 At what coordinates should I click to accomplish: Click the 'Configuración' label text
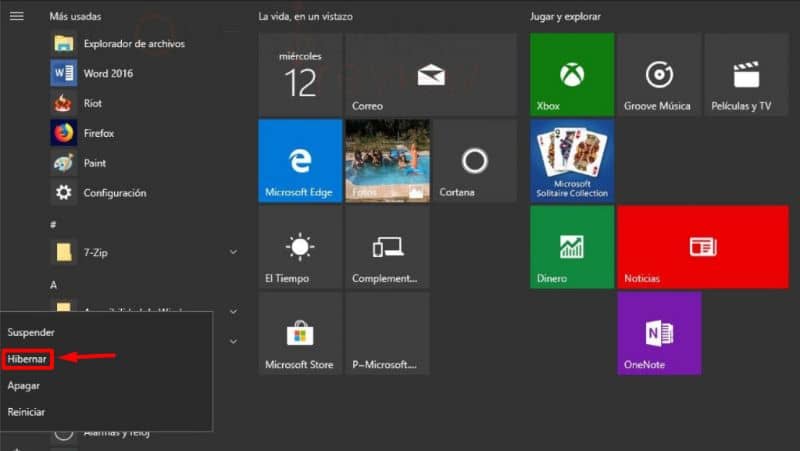(x=115, y=193)
